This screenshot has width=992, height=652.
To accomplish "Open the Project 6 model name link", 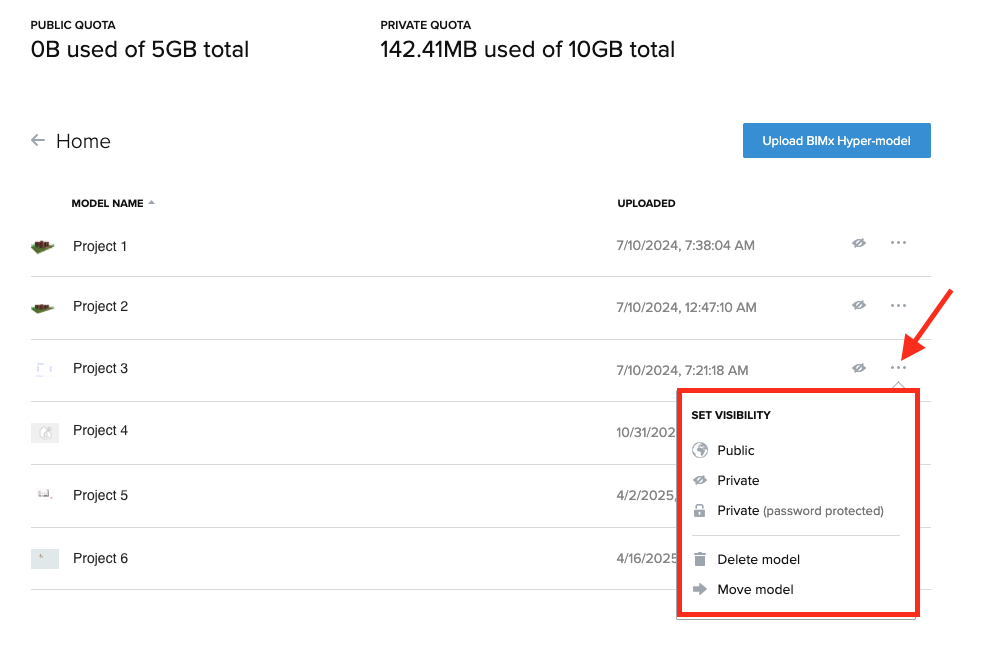I will 100,558.
